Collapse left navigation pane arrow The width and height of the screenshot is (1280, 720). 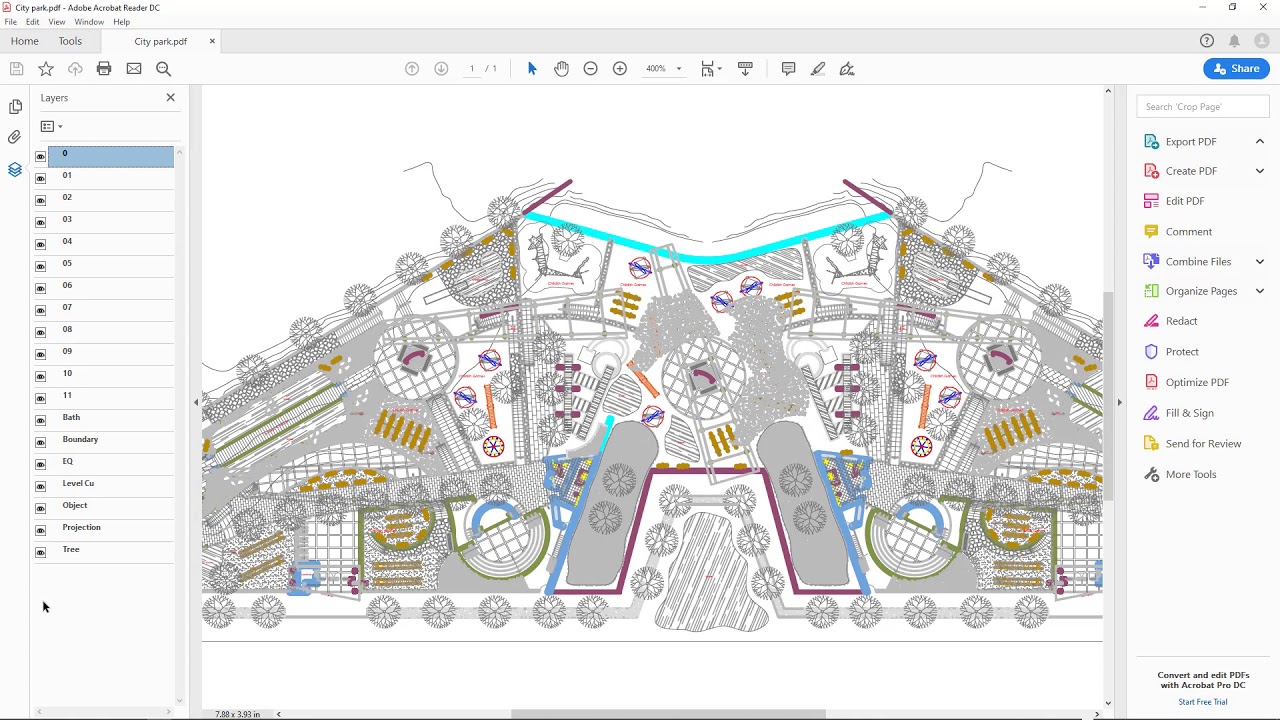coord(196,402)
